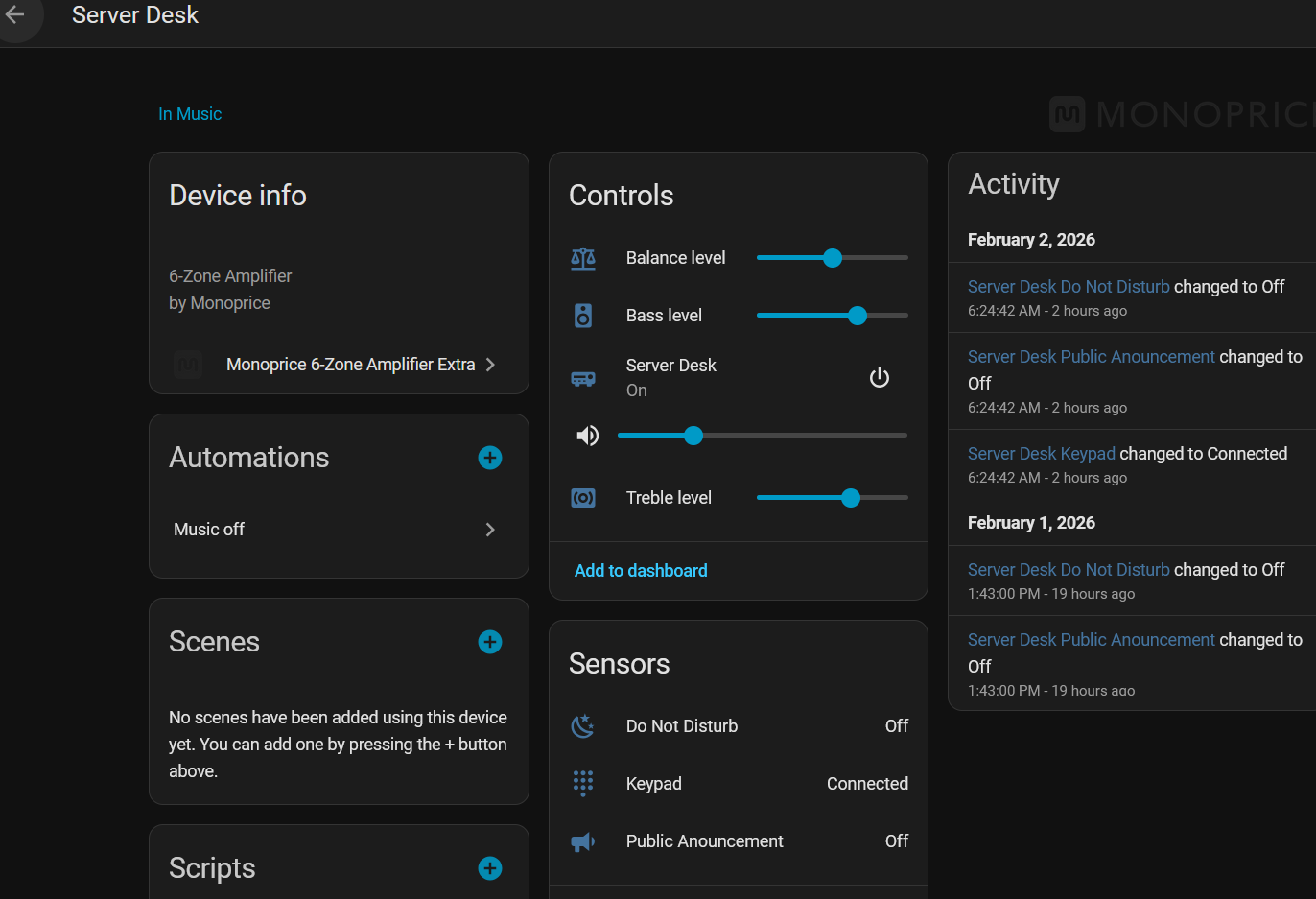Click Add to dashboard

[x=641, y=571]
